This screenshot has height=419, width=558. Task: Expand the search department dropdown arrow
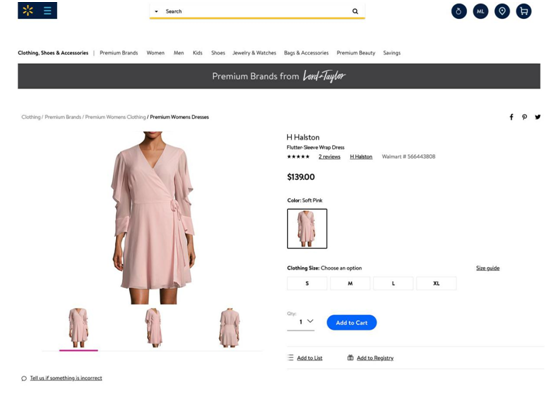tap(156, 11)
